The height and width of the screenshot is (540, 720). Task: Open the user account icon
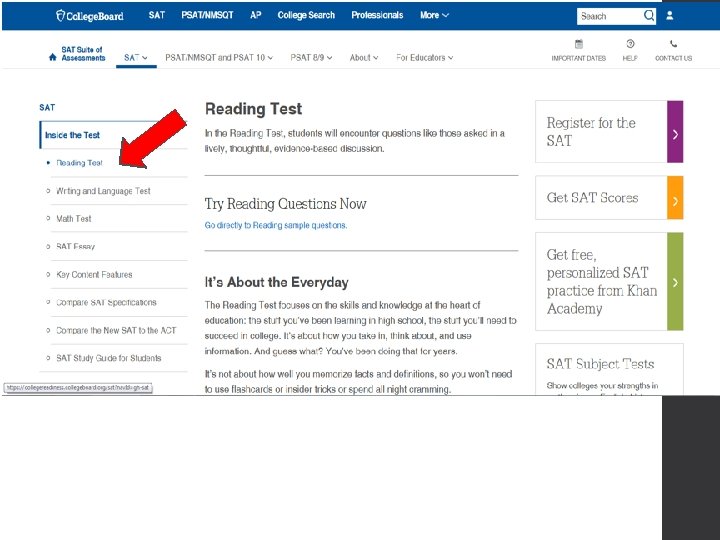click(x=669, y=16)
